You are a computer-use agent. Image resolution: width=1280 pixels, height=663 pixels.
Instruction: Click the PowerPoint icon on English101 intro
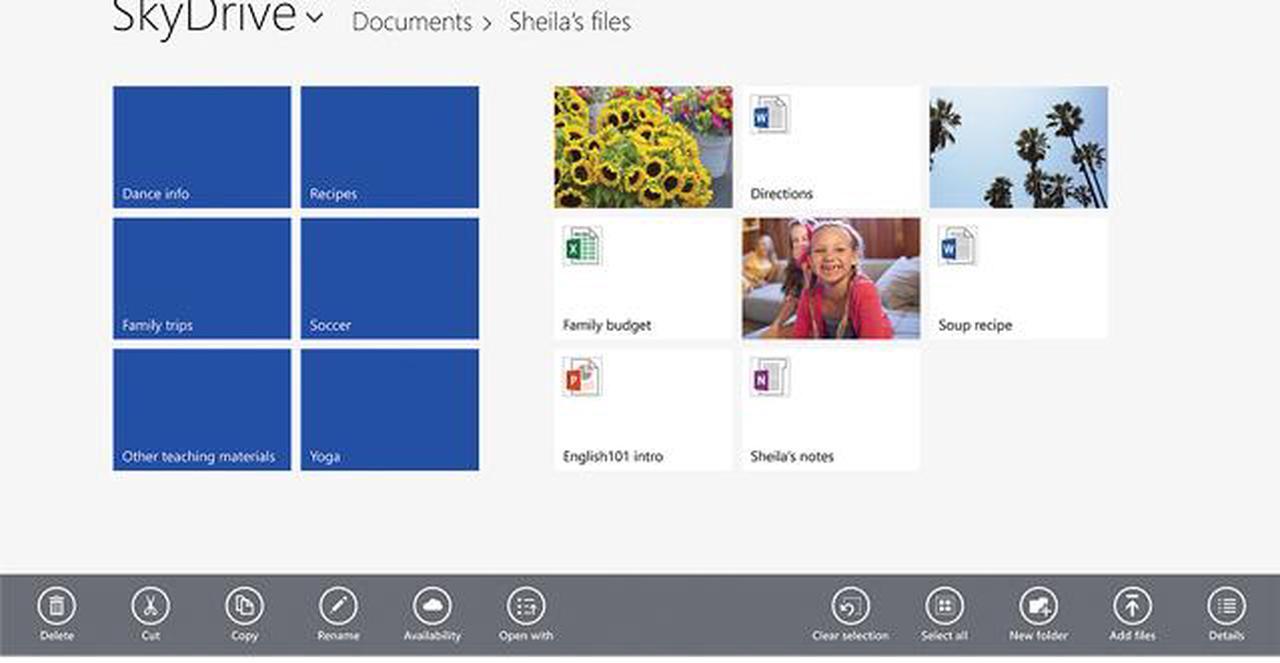[581, 377]
